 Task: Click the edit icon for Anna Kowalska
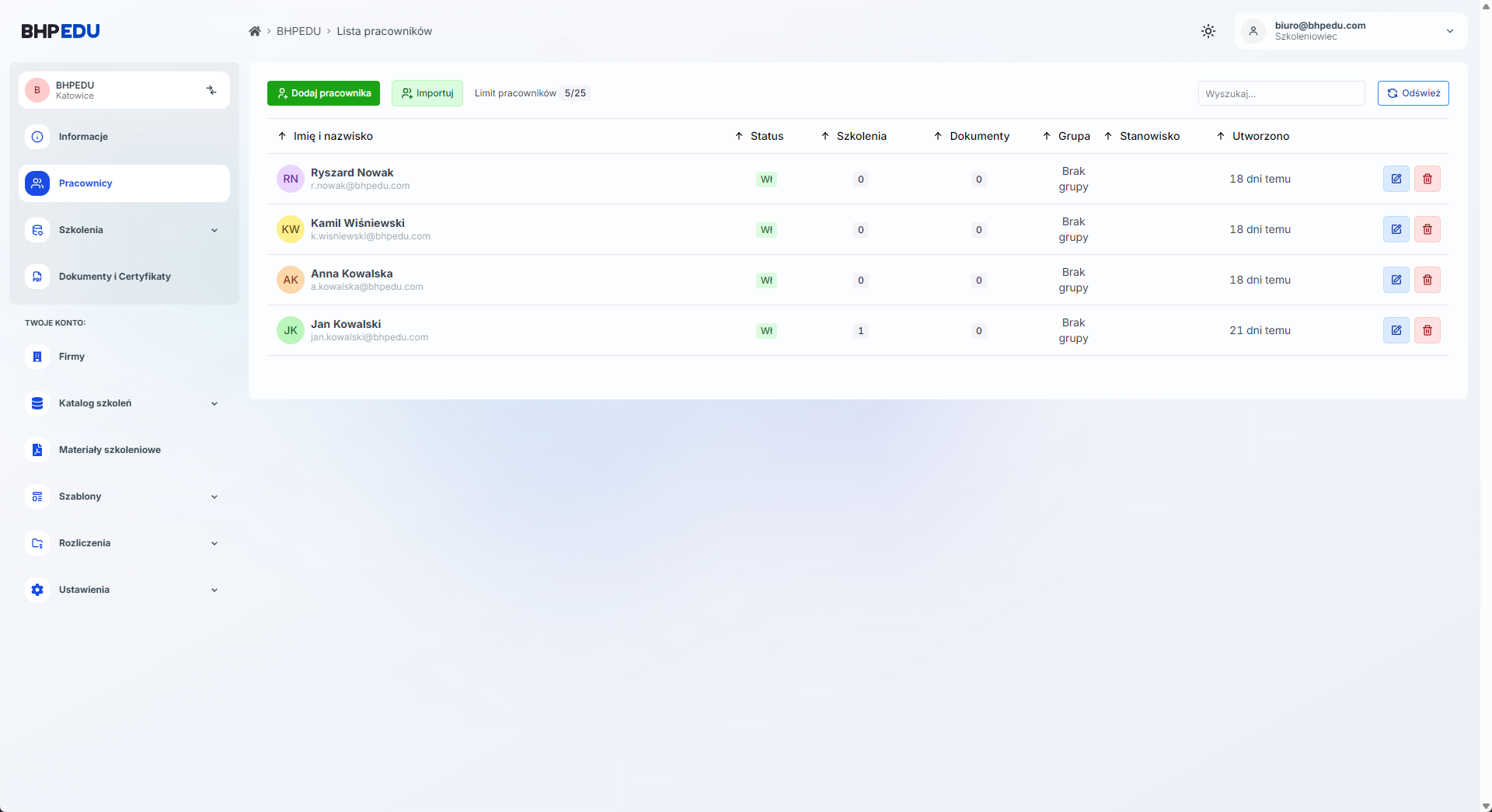[1396, 280]
